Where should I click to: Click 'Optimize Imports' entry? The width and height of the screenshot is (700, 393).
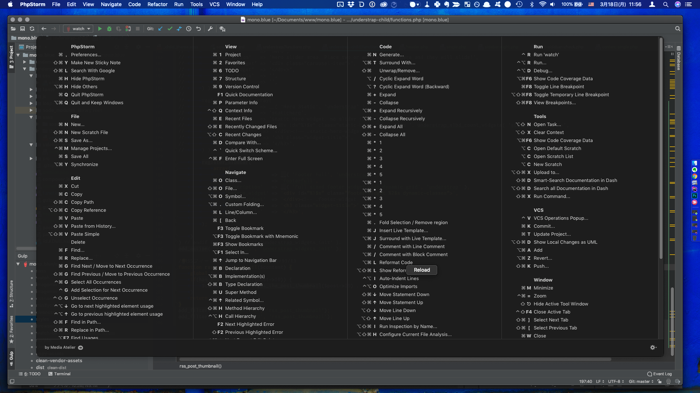[398, 286]
